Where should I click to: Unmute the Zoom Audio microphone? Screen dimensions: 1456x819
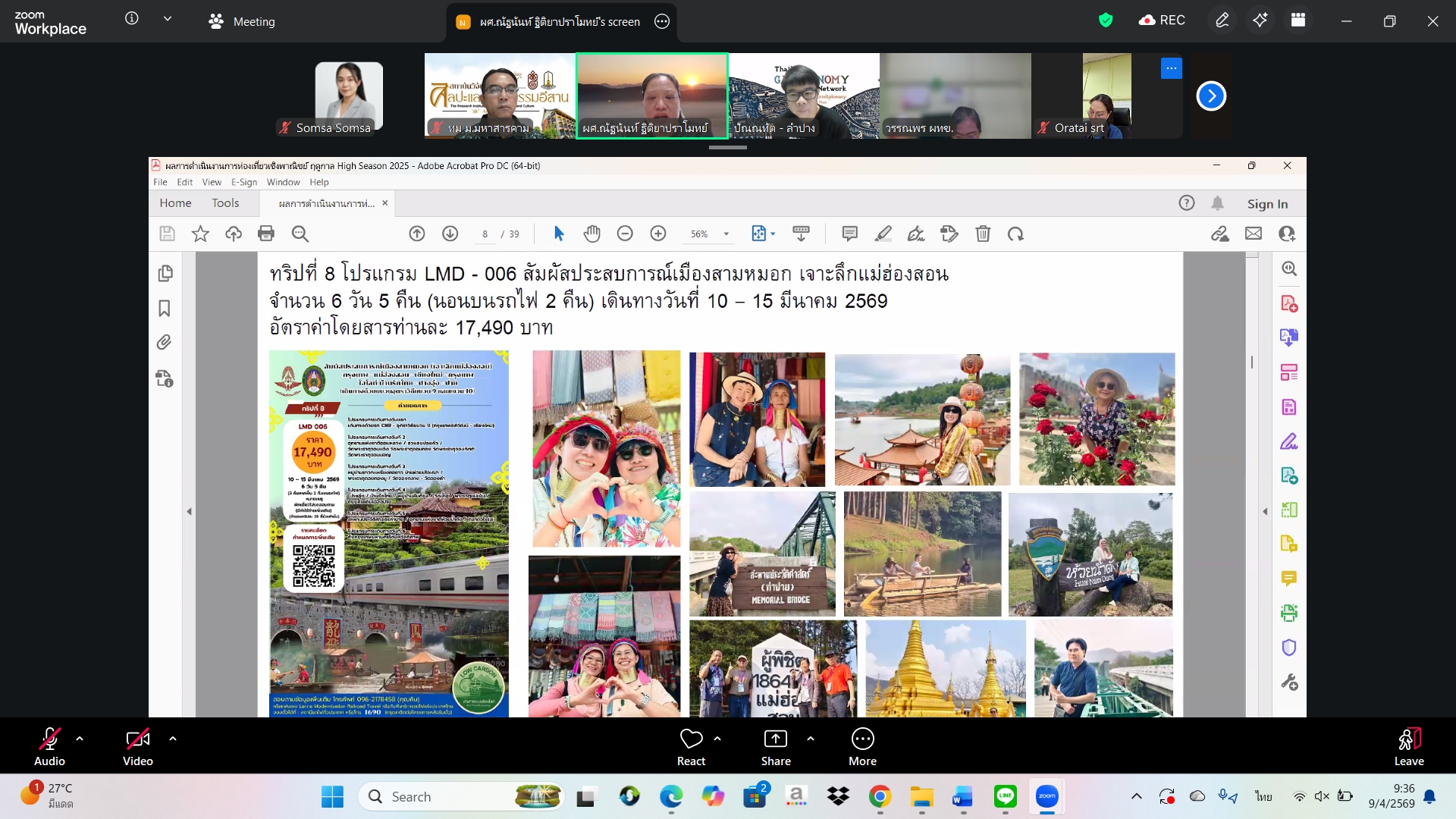49,739
